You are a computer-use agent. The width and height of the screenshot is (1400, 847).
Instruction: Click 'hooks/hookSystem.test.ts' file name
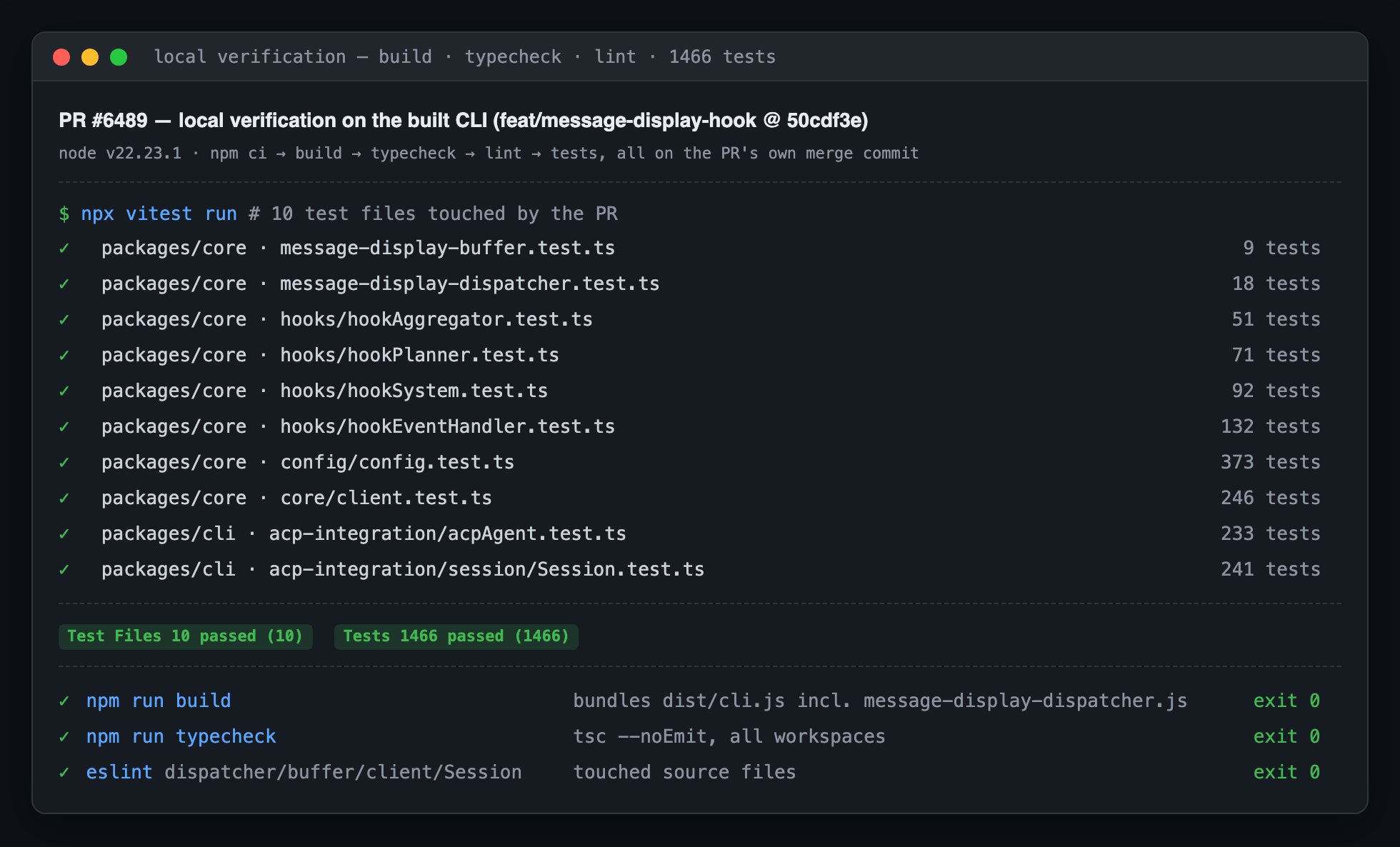tap(414, 391)
